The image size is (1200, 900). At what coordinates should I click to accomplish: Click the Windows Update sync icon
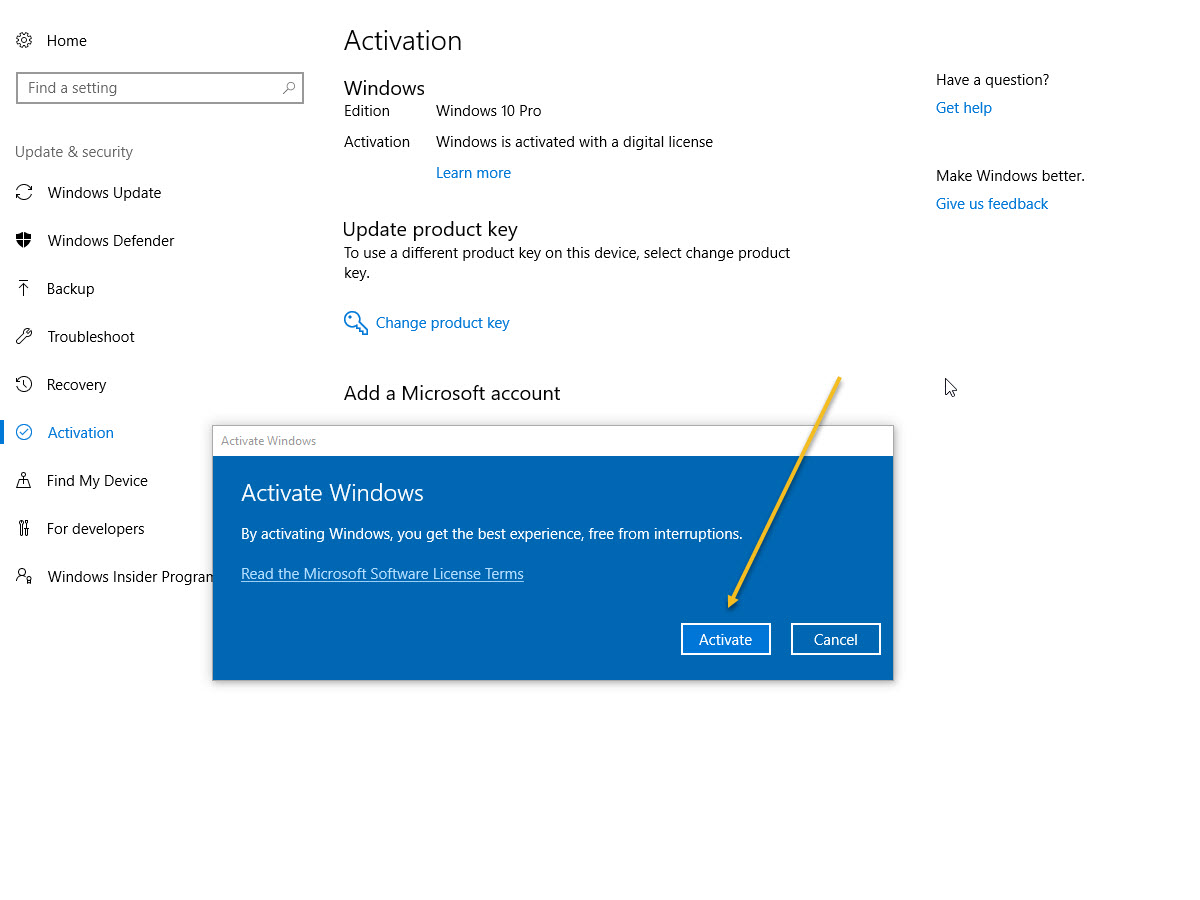click(x=24, y=192)
